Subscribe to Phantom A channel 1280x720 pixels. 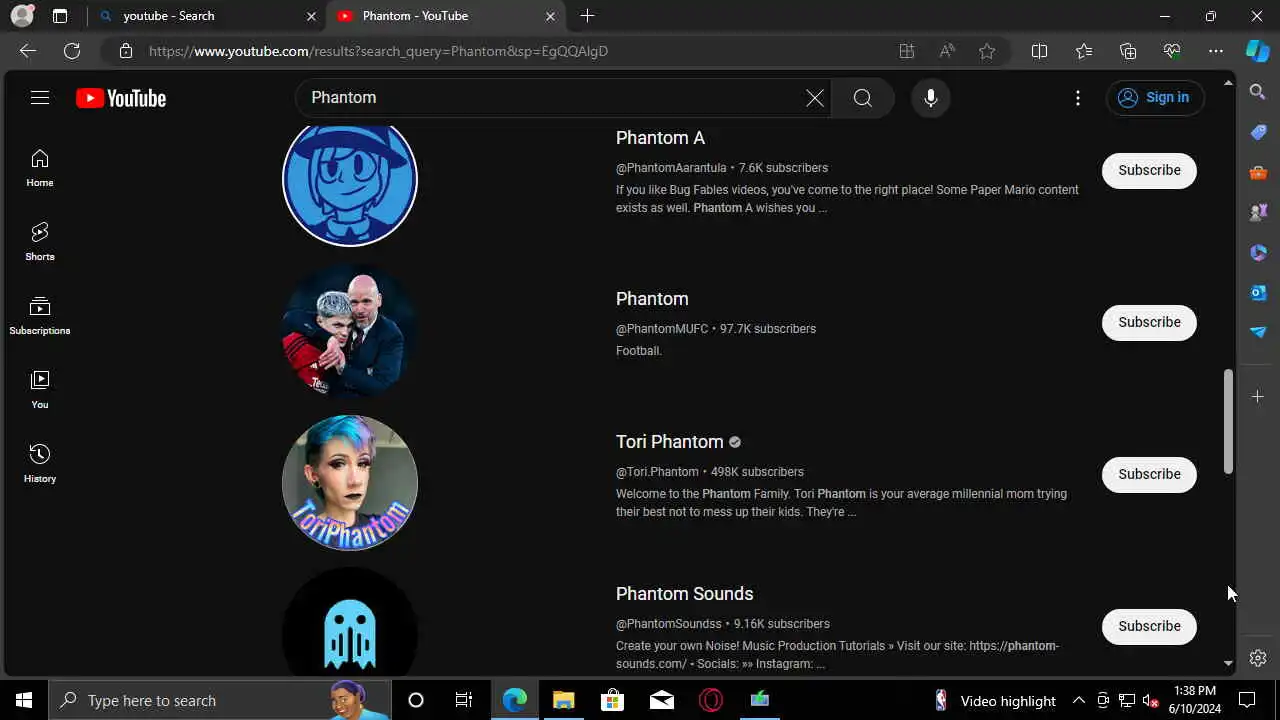click(1149, 170)
